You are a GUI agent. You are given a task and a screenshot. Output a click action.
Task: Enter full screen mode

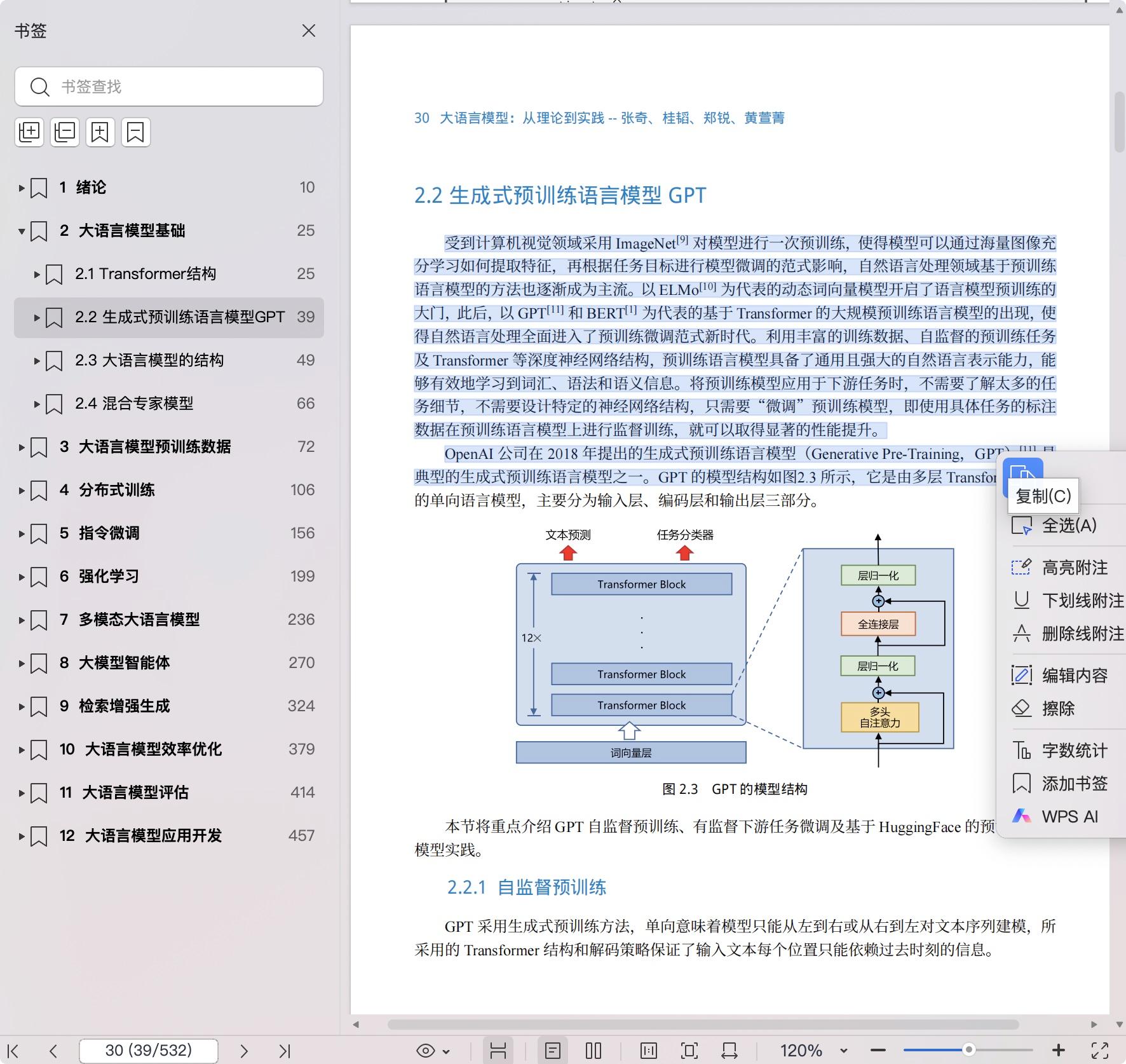(x=1100, y=1051)
